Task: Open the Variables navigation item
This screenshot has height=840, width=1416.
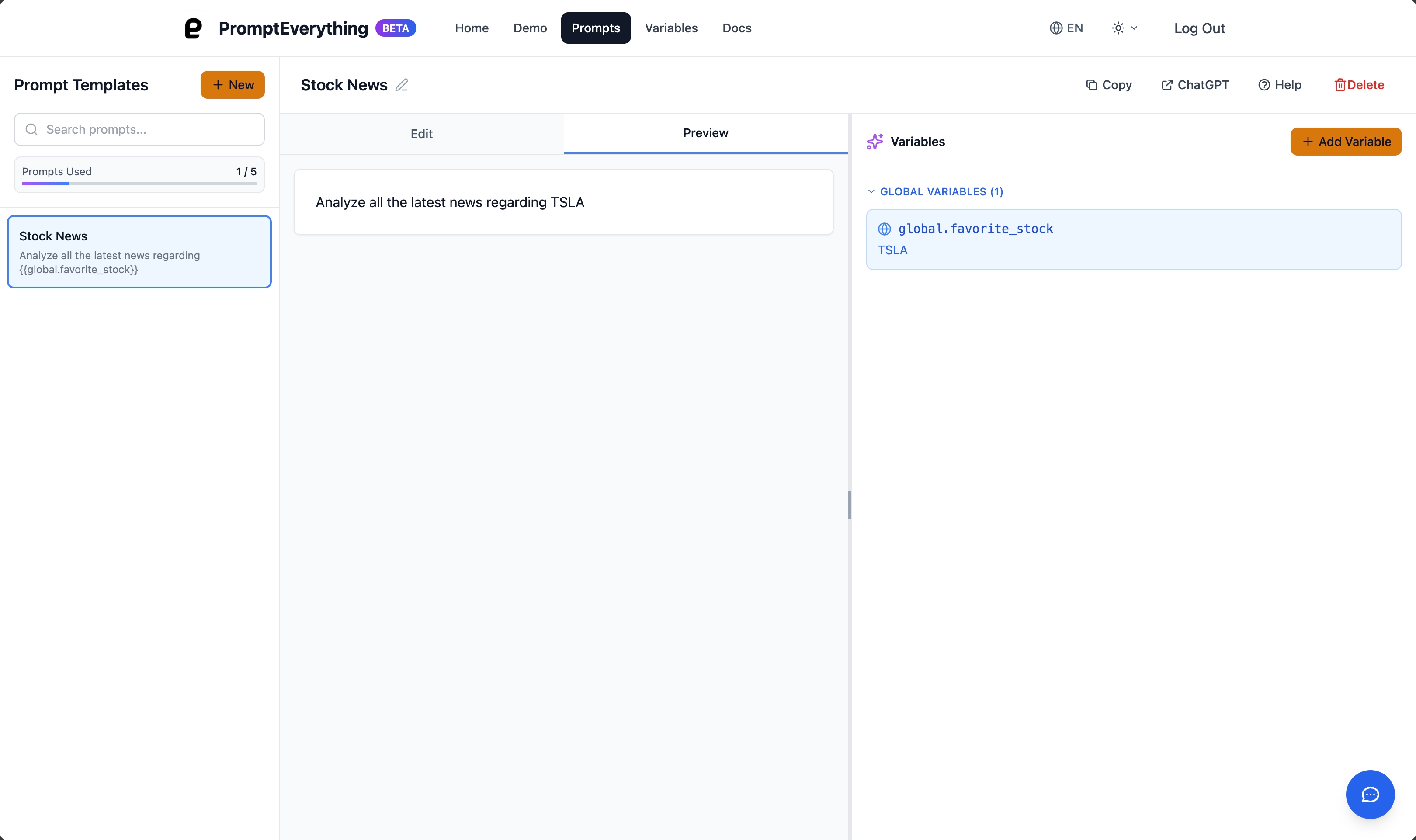Action: (671, 28)
